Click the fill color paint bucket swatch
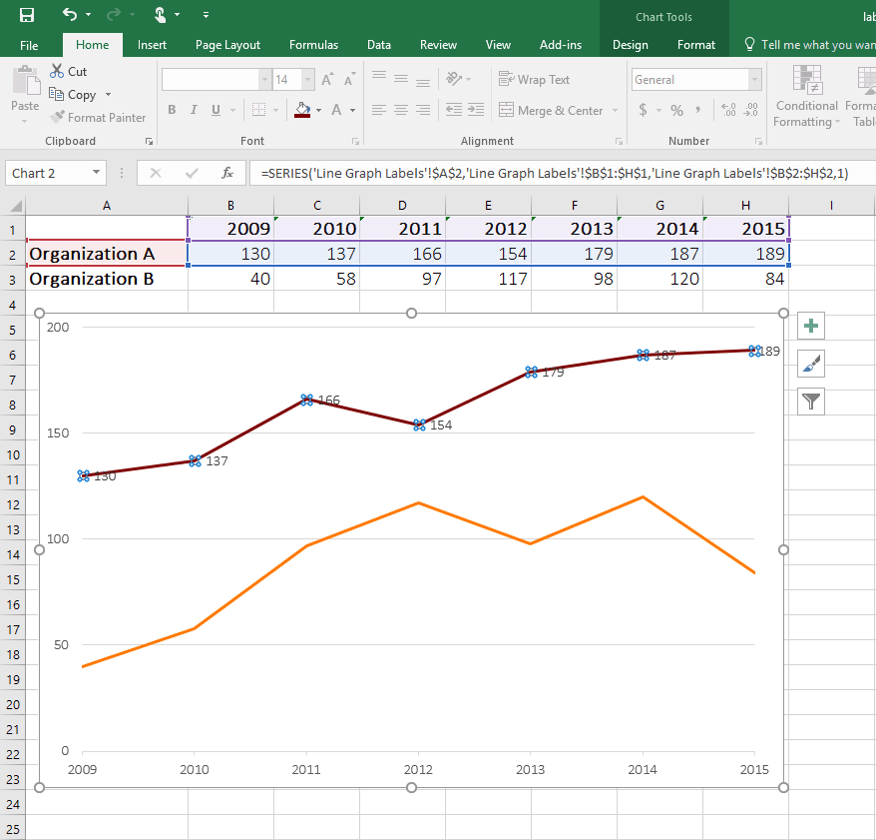876x840 pixels. (x=302, y=110)
